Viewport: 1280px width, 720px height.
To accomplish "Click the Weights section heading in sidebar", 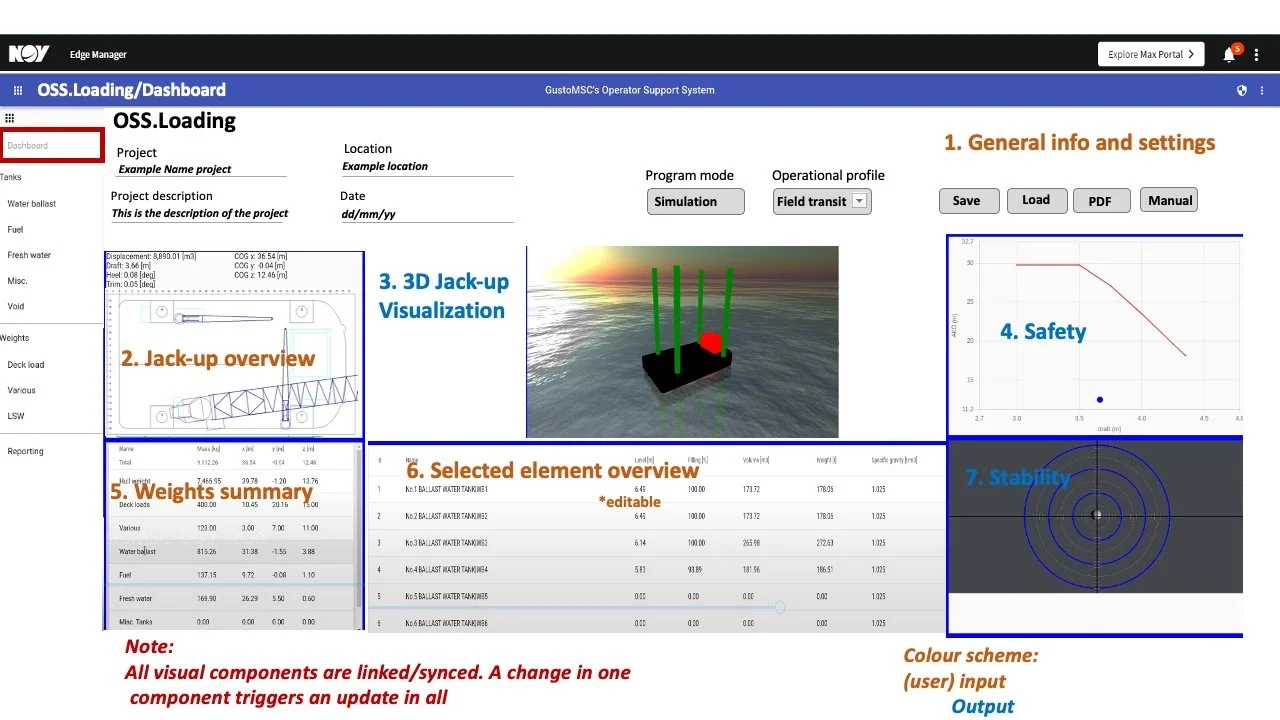I will (x=14, y=339).
